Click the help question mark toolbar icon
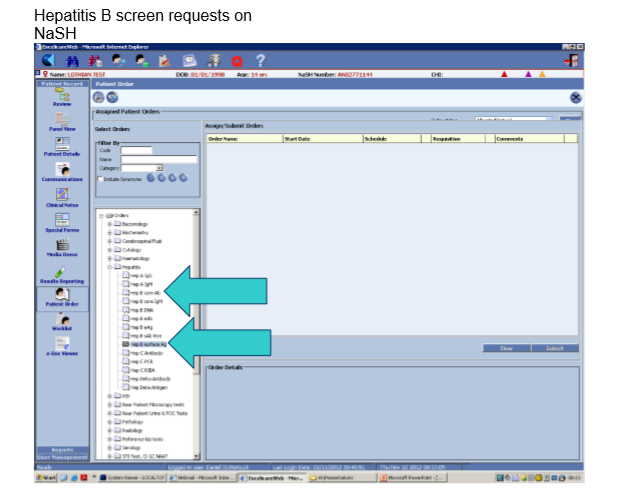627x500 pixels. point(260,62)
